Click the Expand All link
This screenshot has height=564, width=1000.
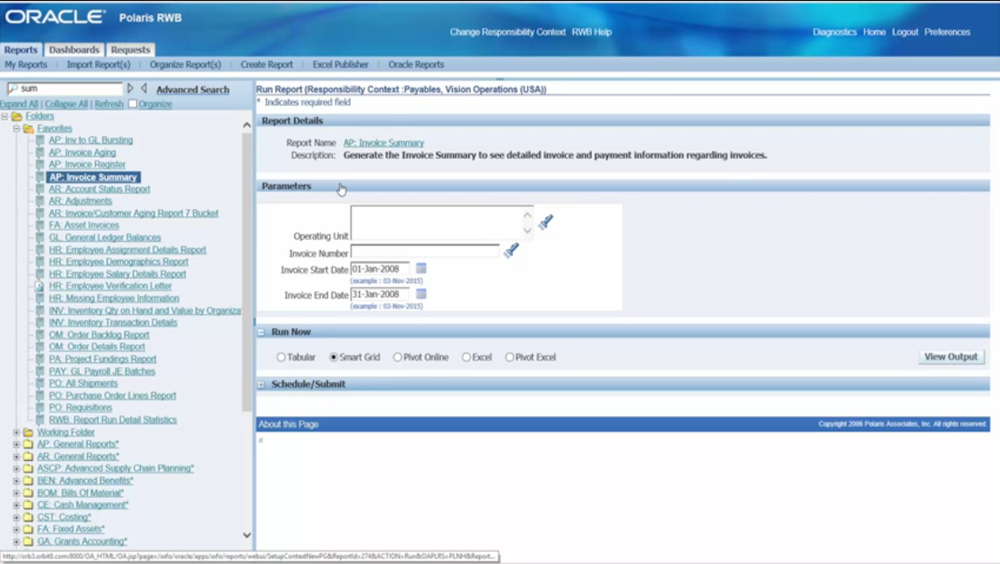point(19,104)
